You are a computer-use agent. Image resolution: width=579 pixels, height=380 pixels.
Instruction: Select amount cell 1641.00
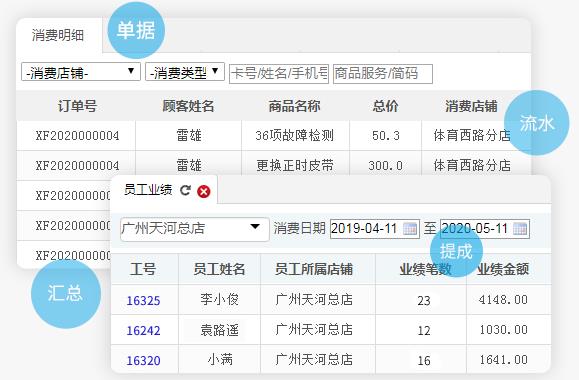(x=503, y=359)
